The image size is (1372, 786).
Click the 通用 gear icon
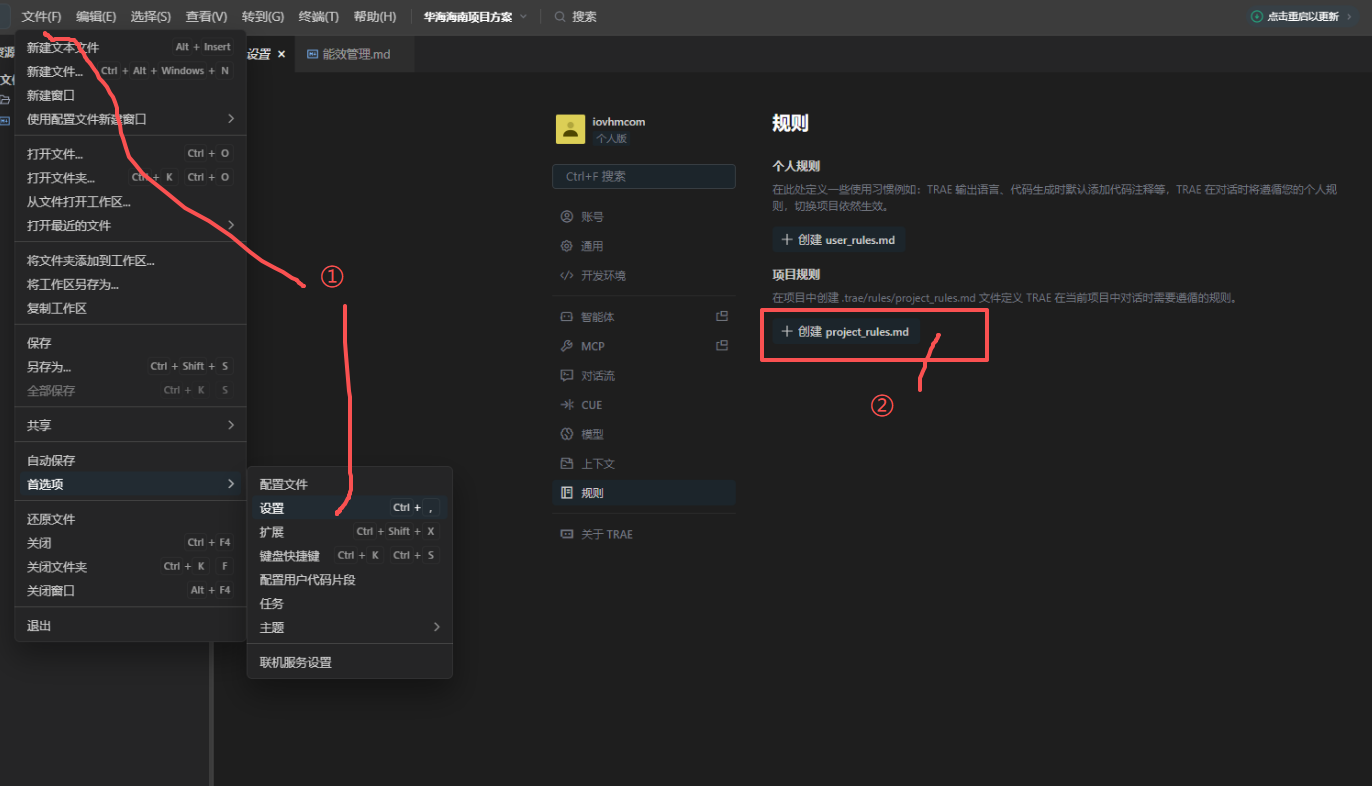567,246
